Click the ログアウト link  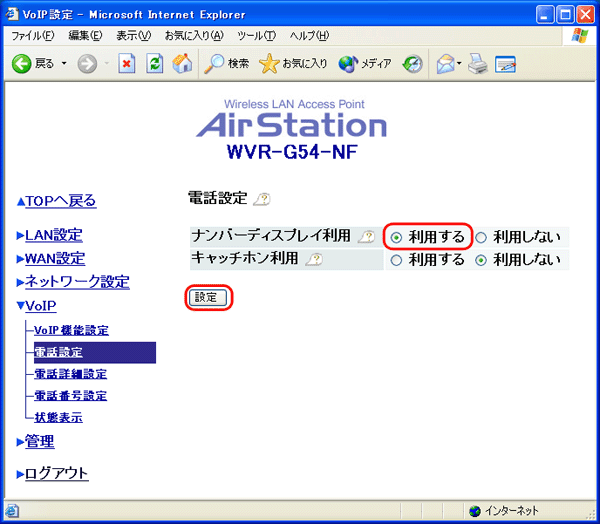tap(57, 473)
